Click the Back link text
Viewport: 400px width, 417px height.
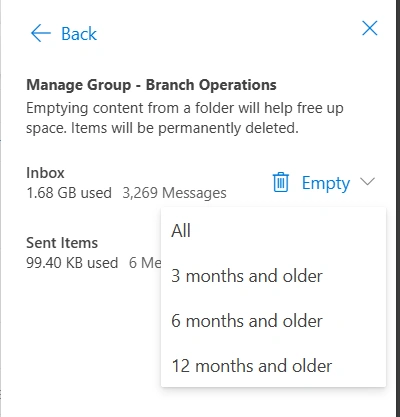(x=79, y=34)
